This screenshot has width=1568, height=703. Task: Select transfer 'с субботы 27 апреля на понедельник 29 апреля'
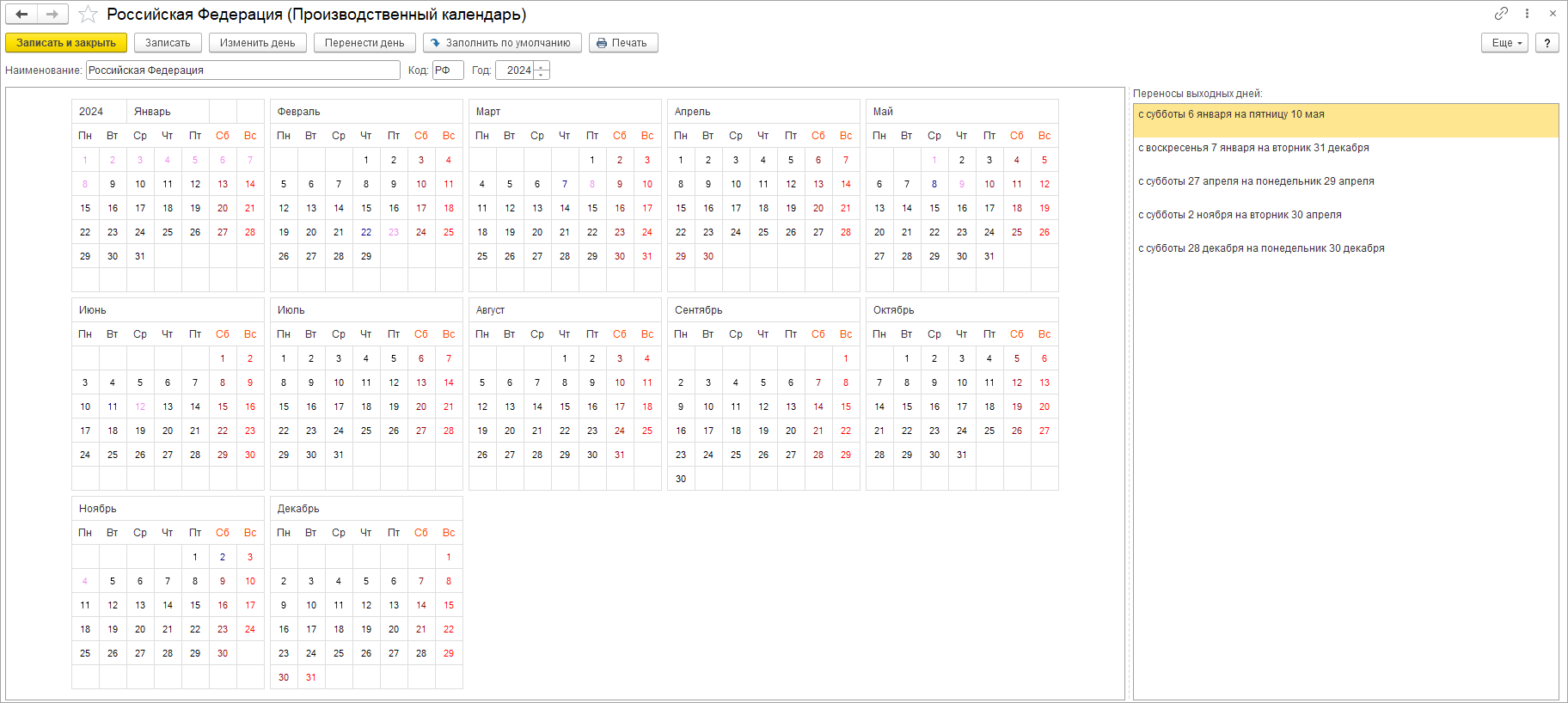pos(1345,187)
